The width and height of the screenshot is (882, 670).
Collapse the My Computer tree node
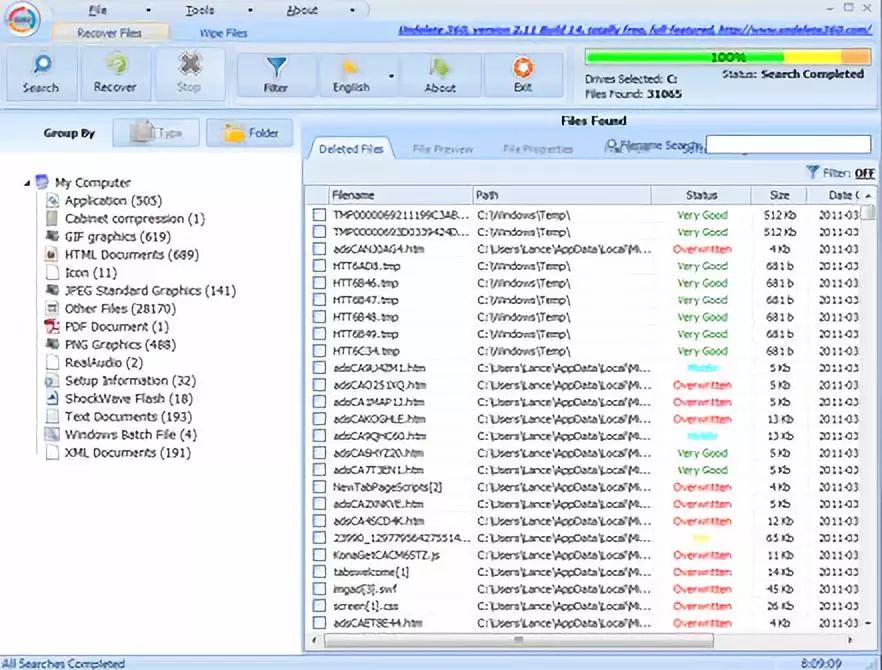[x=26, y=183]
